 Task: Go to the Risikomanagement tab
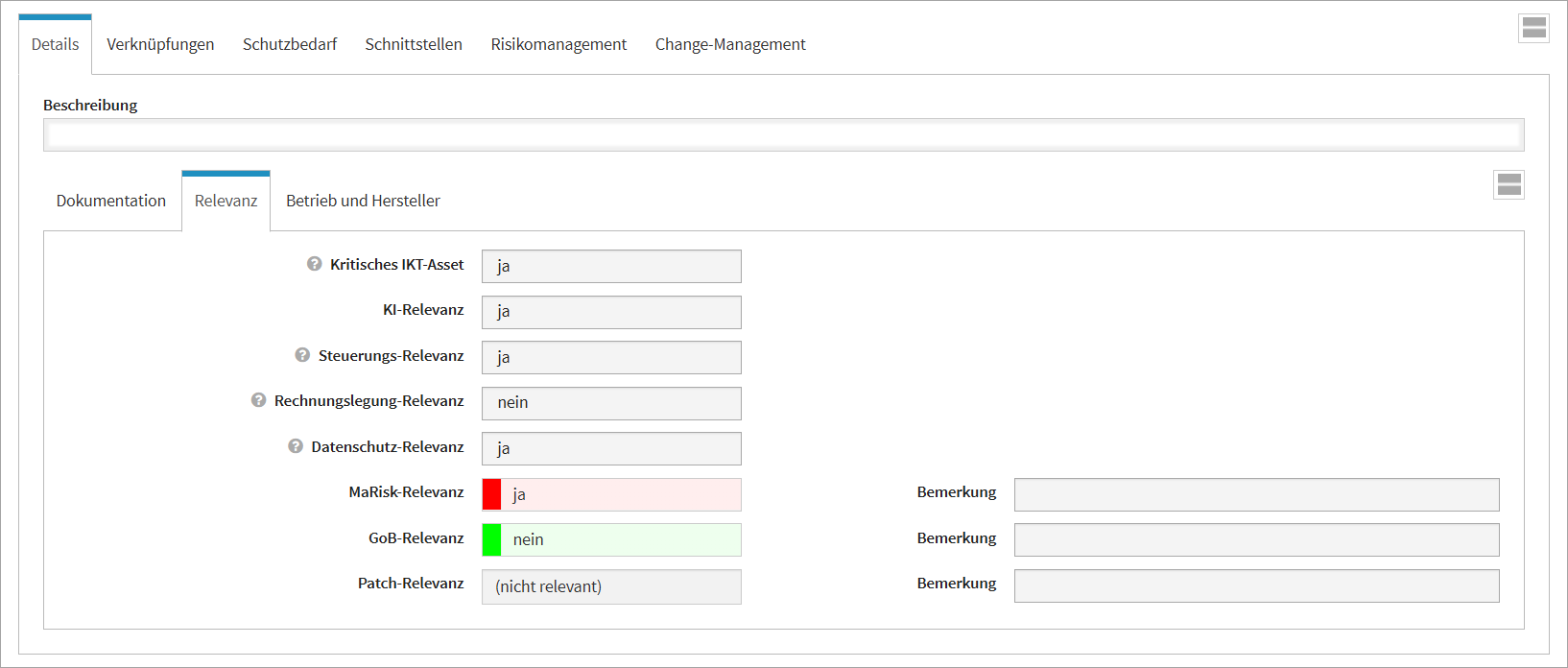558,44
